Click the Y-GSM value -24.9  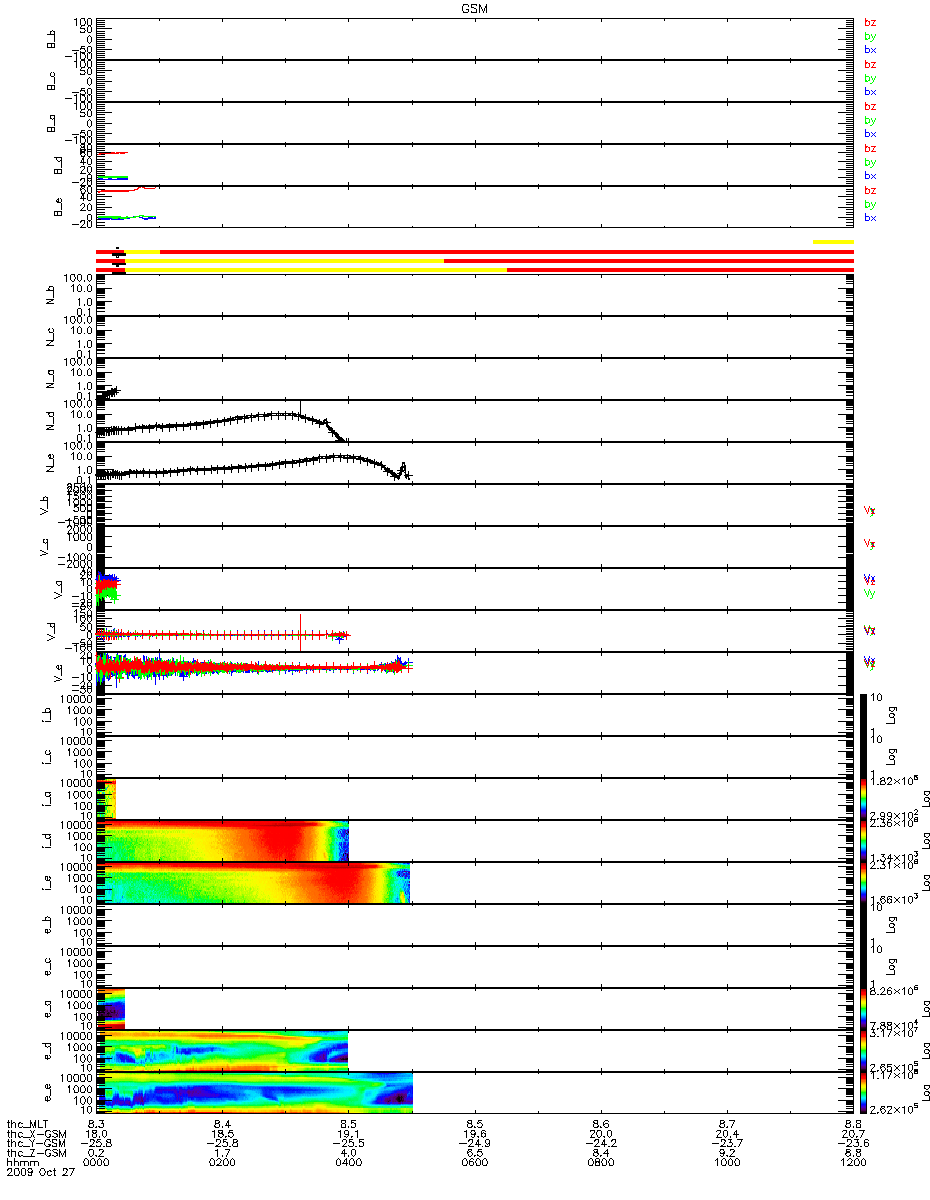click(475, 1144)
